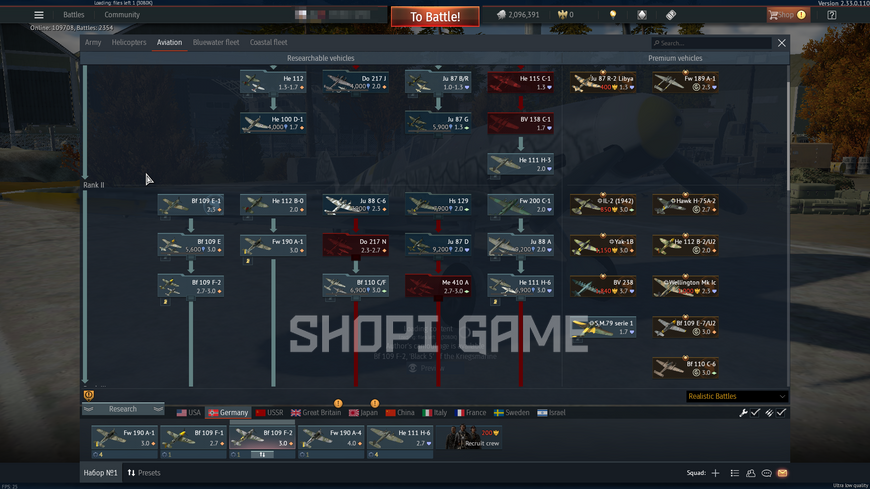Image resolution: width=870 pixels, height=489 pixels.
Task: Click the vehicle Search field
Action: click(711, 43)
